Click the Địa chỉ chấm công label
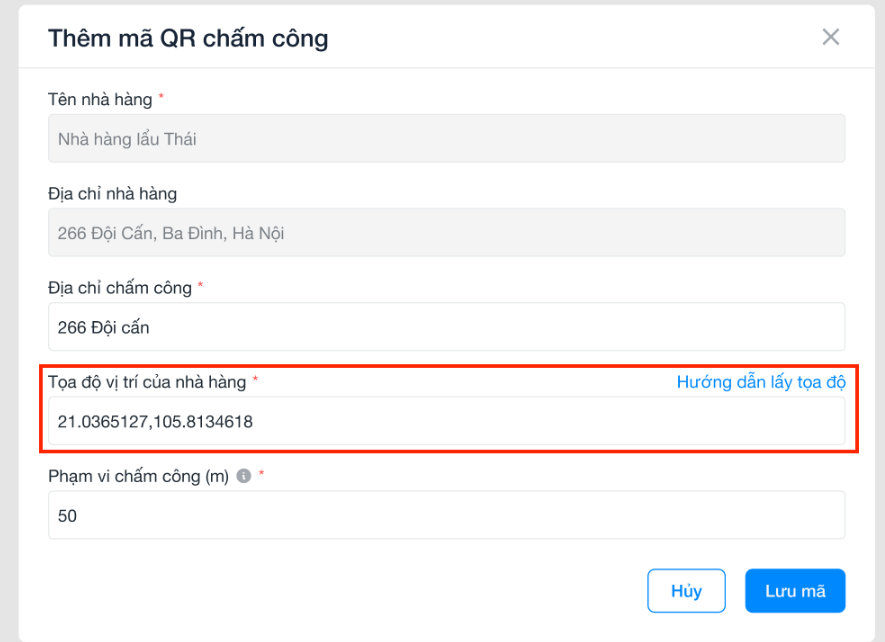The width and height of the screenshot is (885, 642). pyautogui.click(x=120, y=288)
